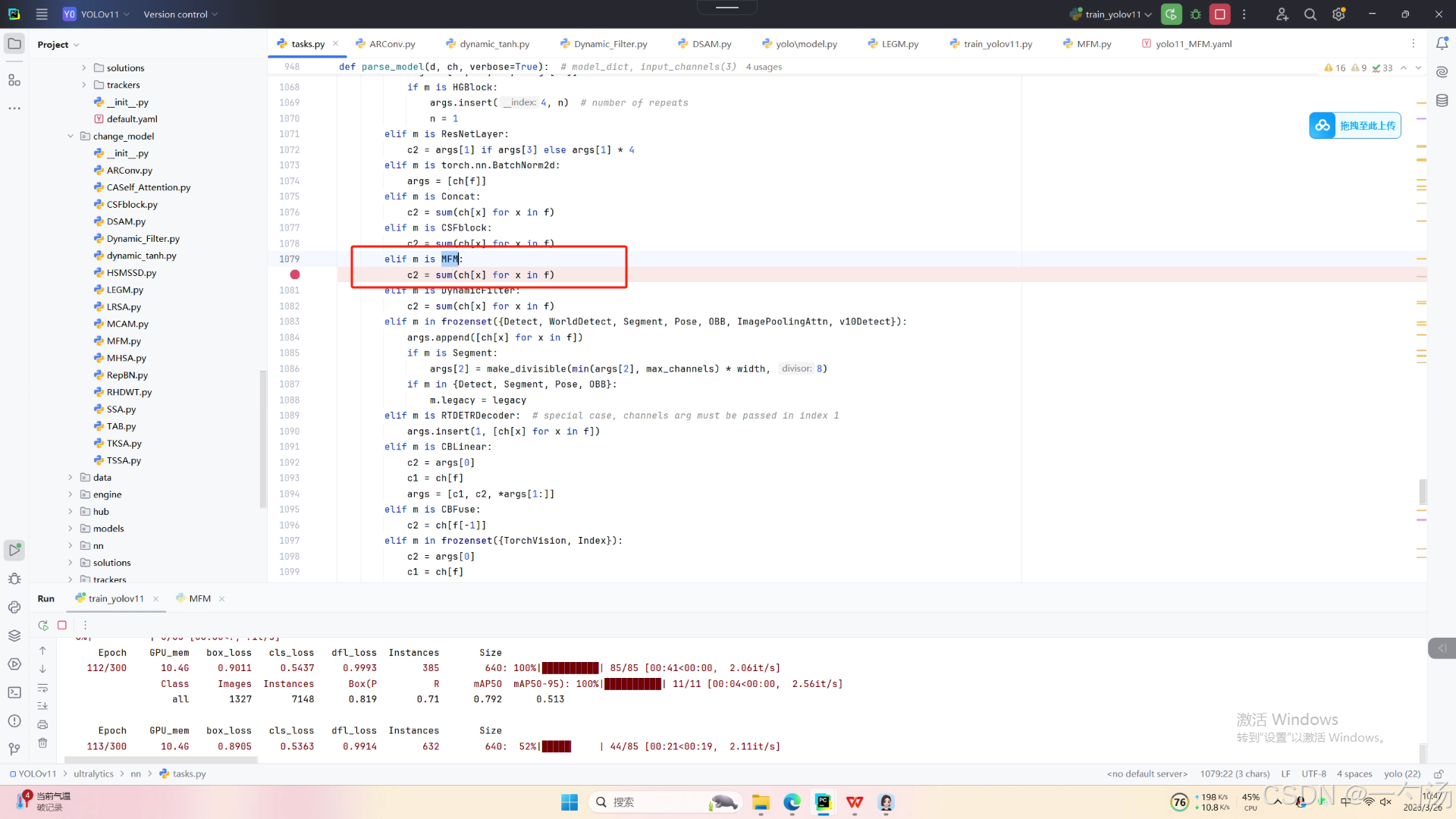Toggle the breakpoint on line 1080
This screenshot has height=819, width=1456.
[295, 275]
